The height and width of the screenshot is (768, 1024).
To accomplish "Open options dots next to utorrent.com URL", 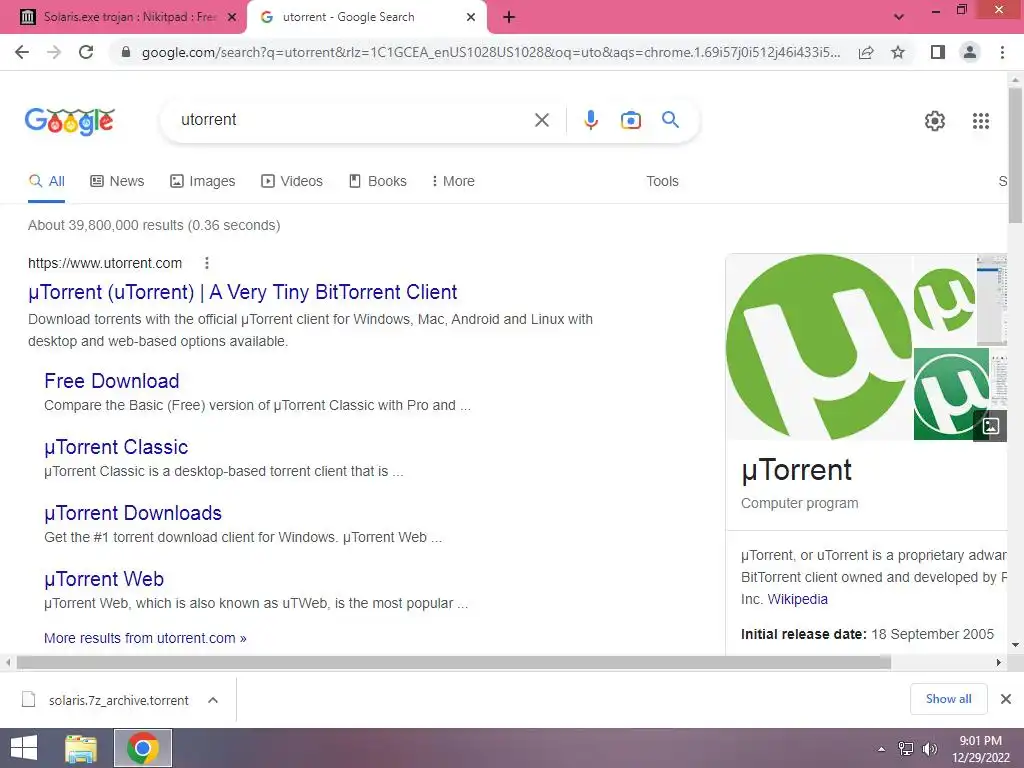I will point(207,263).
